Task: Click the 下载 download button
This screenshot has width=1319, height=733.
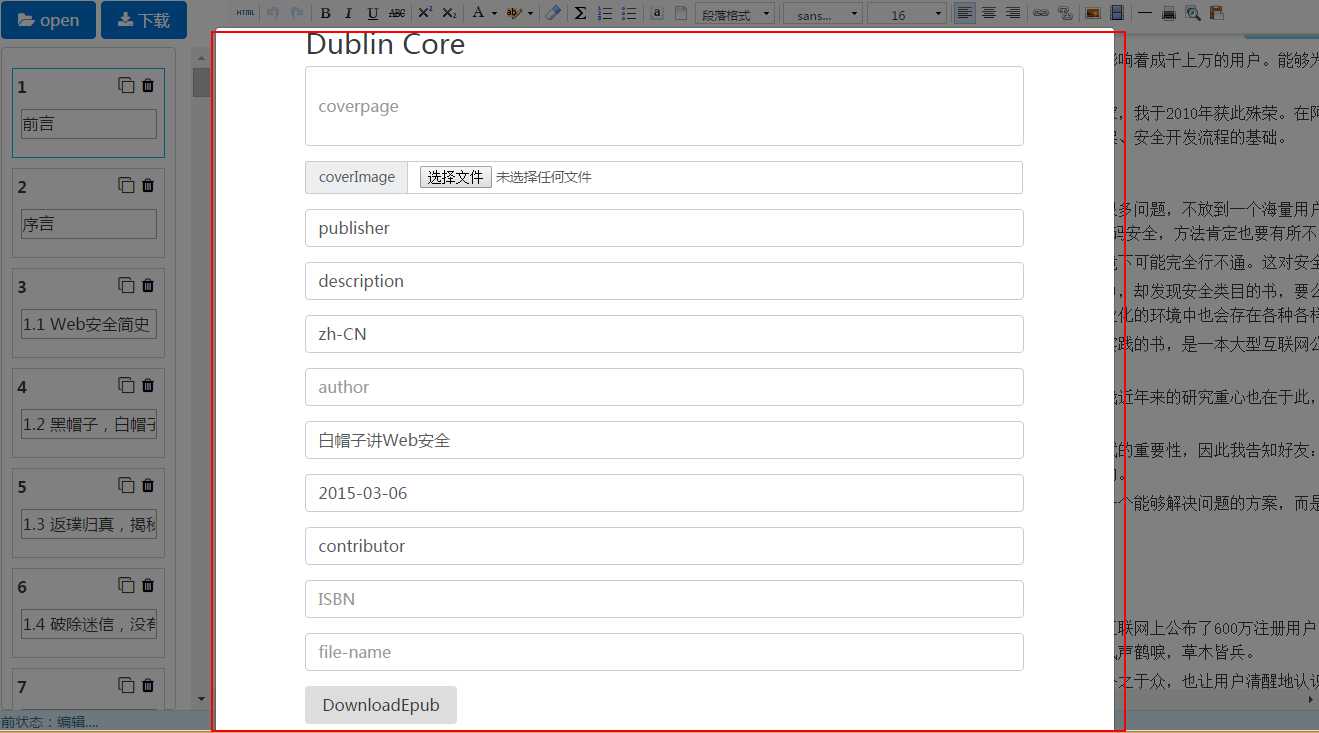Action: point(144,20)
